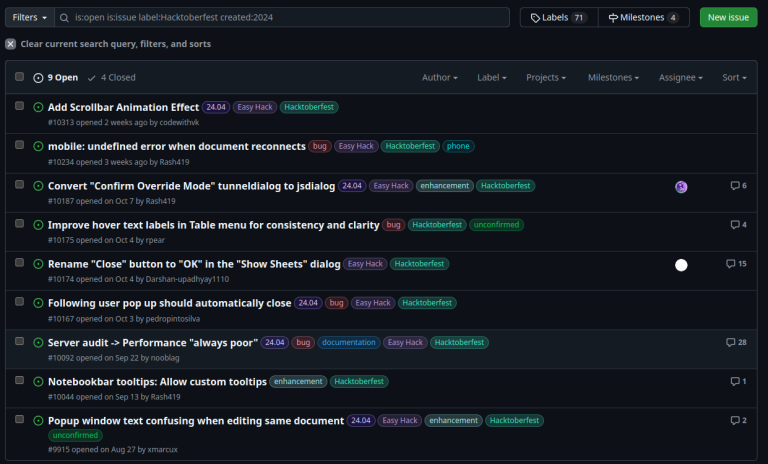Viewport: 768px width, 464px height.
Task: Click open-issue icon beside Add Scrollbar Animation Effect
Action: (x=38, y=107)
